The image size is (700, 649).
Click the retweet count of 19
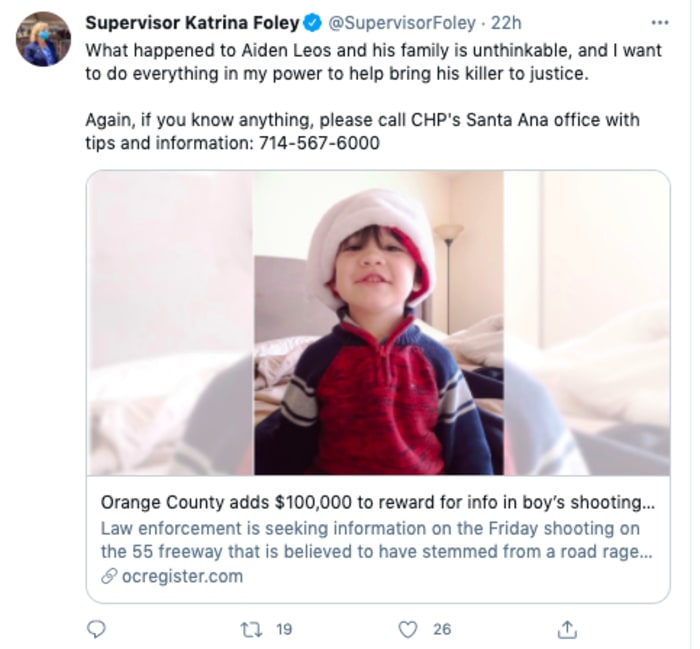tap(283, 629)
